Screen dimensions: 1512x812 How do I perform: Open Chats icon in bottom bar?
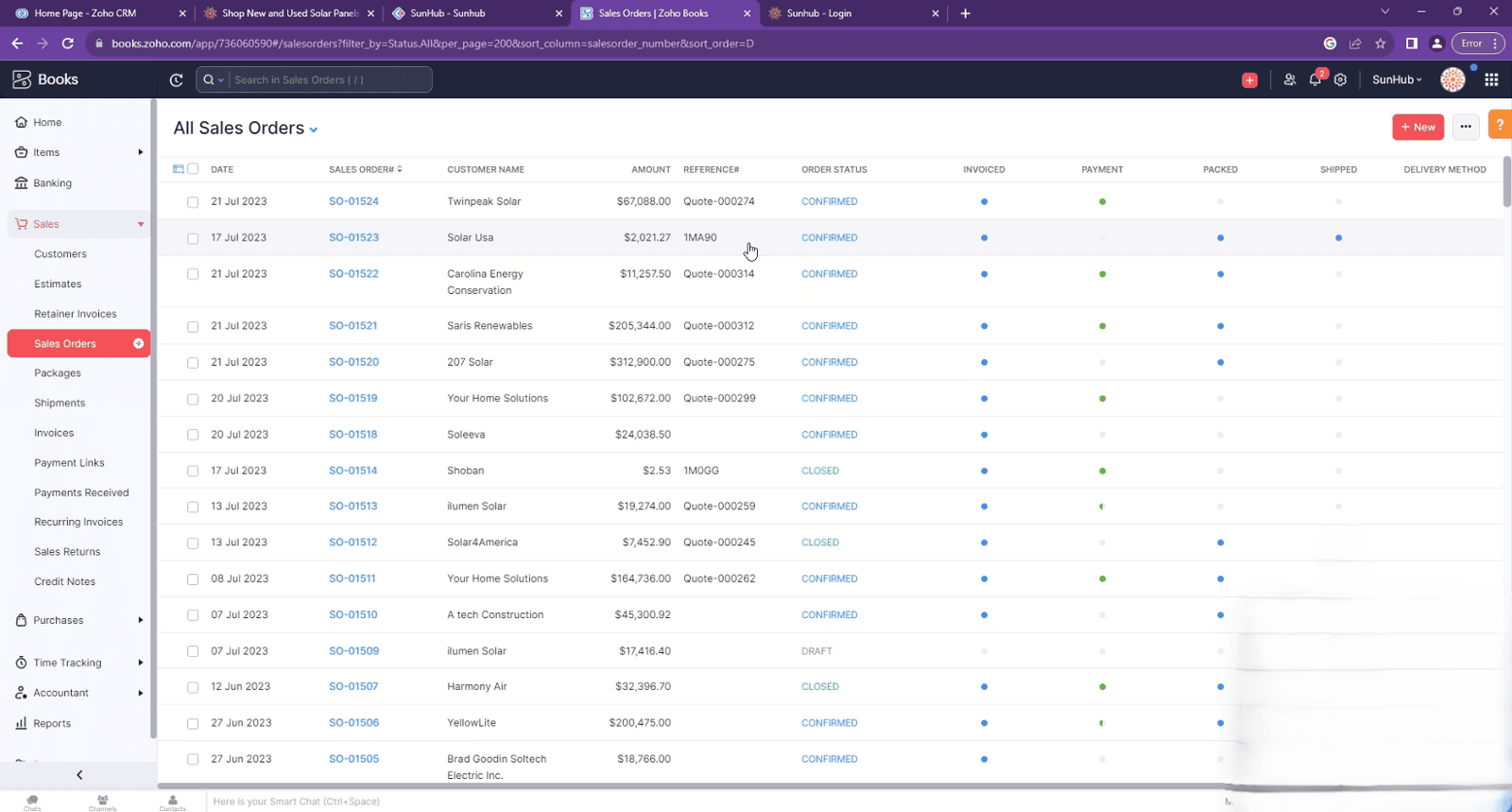(x=32, y=803)
